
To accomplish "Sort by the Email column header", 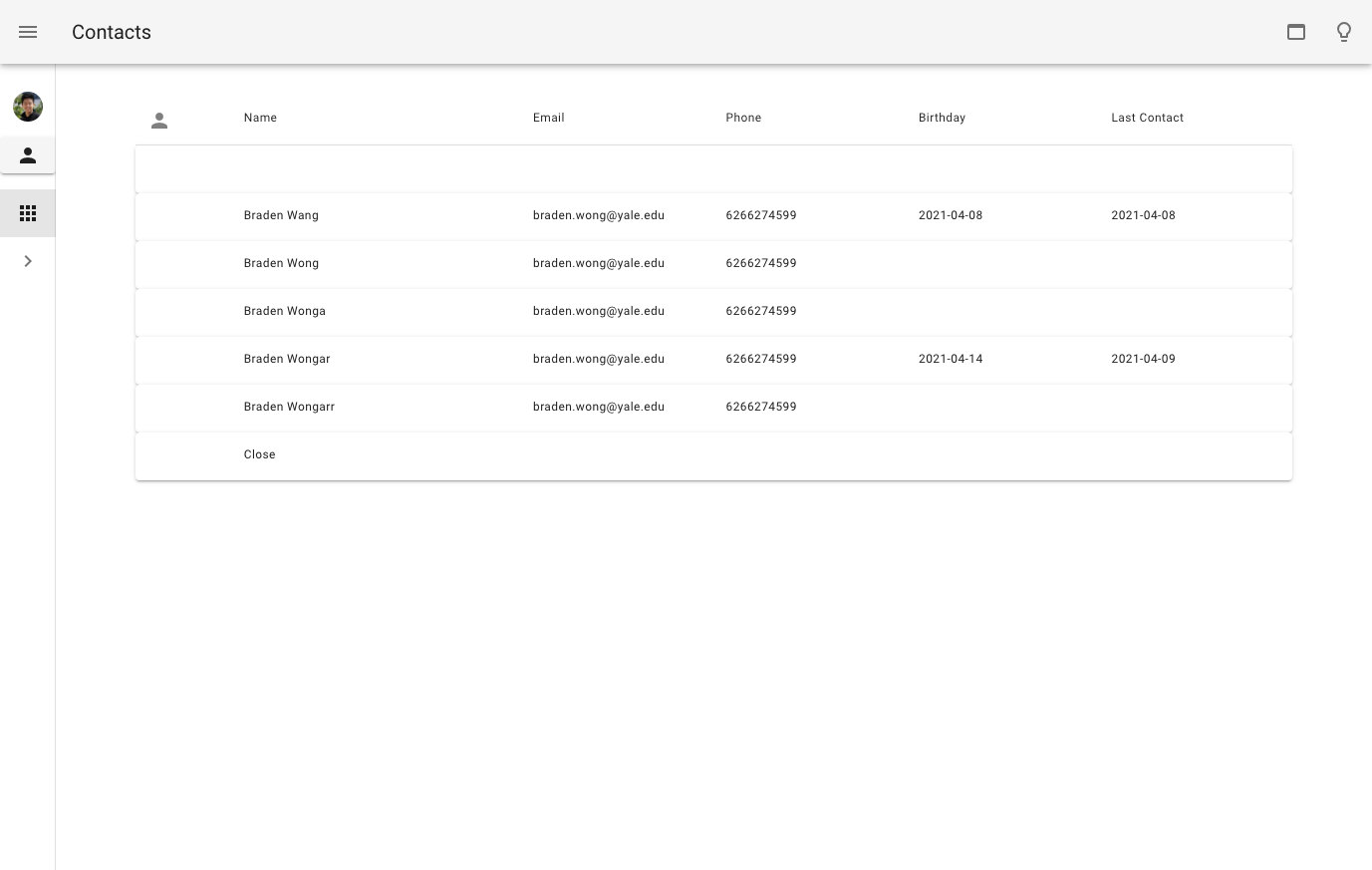I will [549, 118].
